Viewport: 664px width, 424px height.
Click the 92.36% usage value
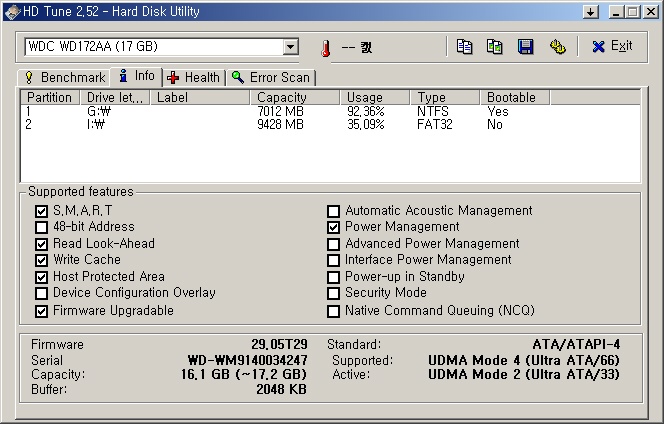point(366,111)
